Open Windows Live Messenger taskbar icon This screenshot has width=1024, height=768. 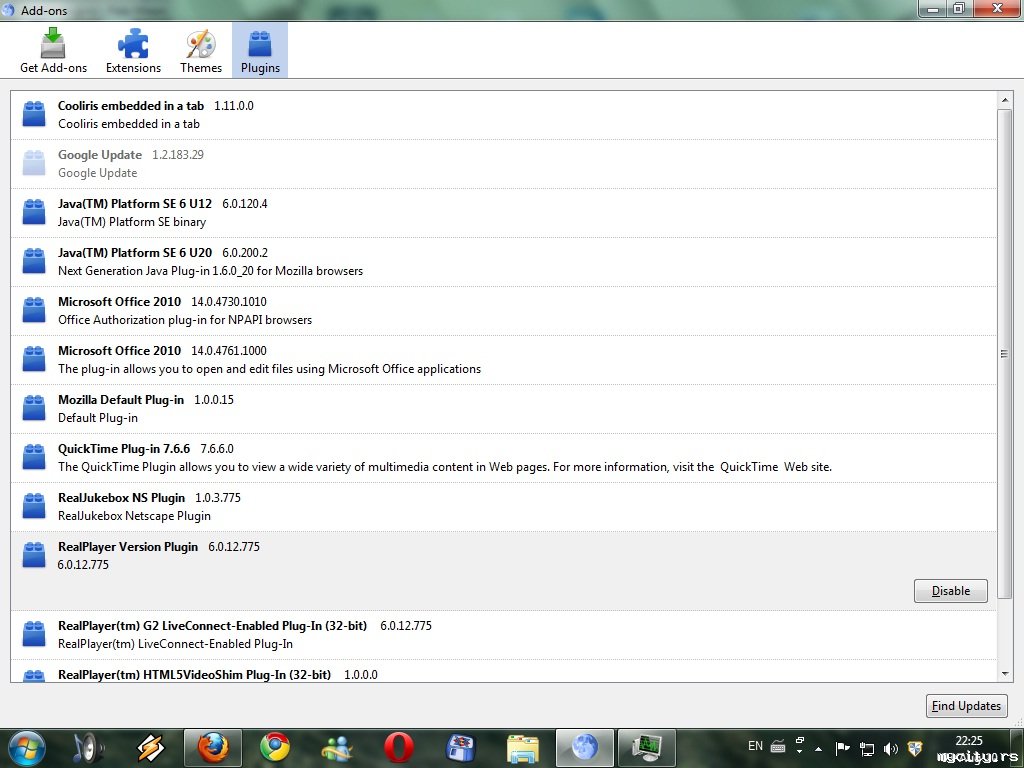(x=337, y=748)
